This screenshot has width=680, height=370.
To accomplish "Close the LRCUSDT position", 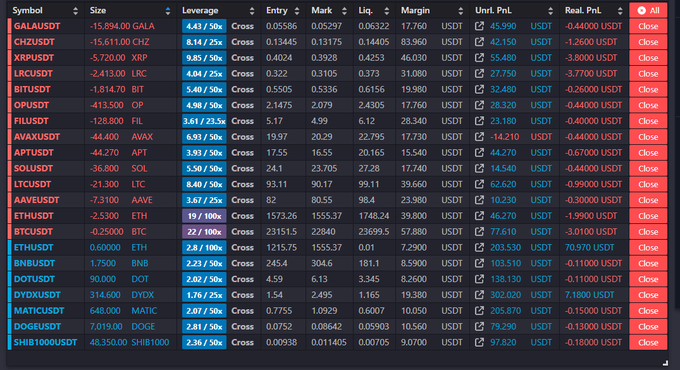I will (648, 74).
